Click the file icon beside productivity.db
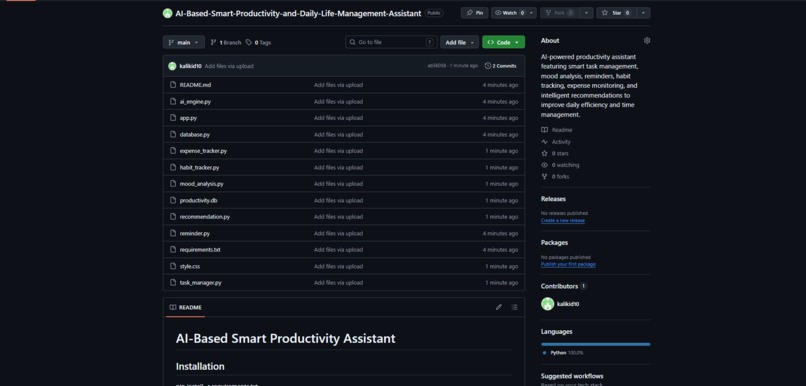Viewport: 806px width, 386px height. coord(173,200)
